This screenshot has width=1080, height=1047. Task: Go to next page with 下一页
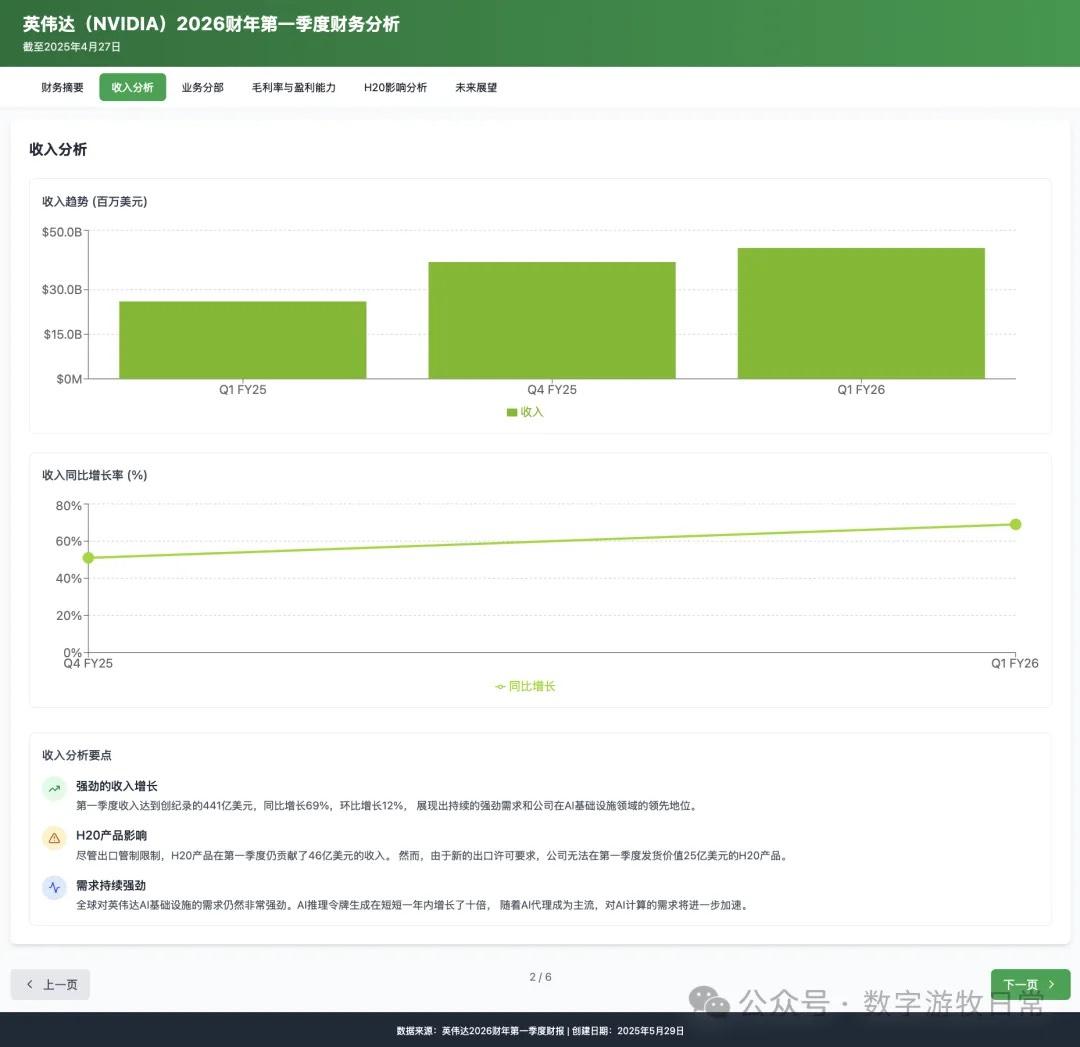pos(1030,985)
